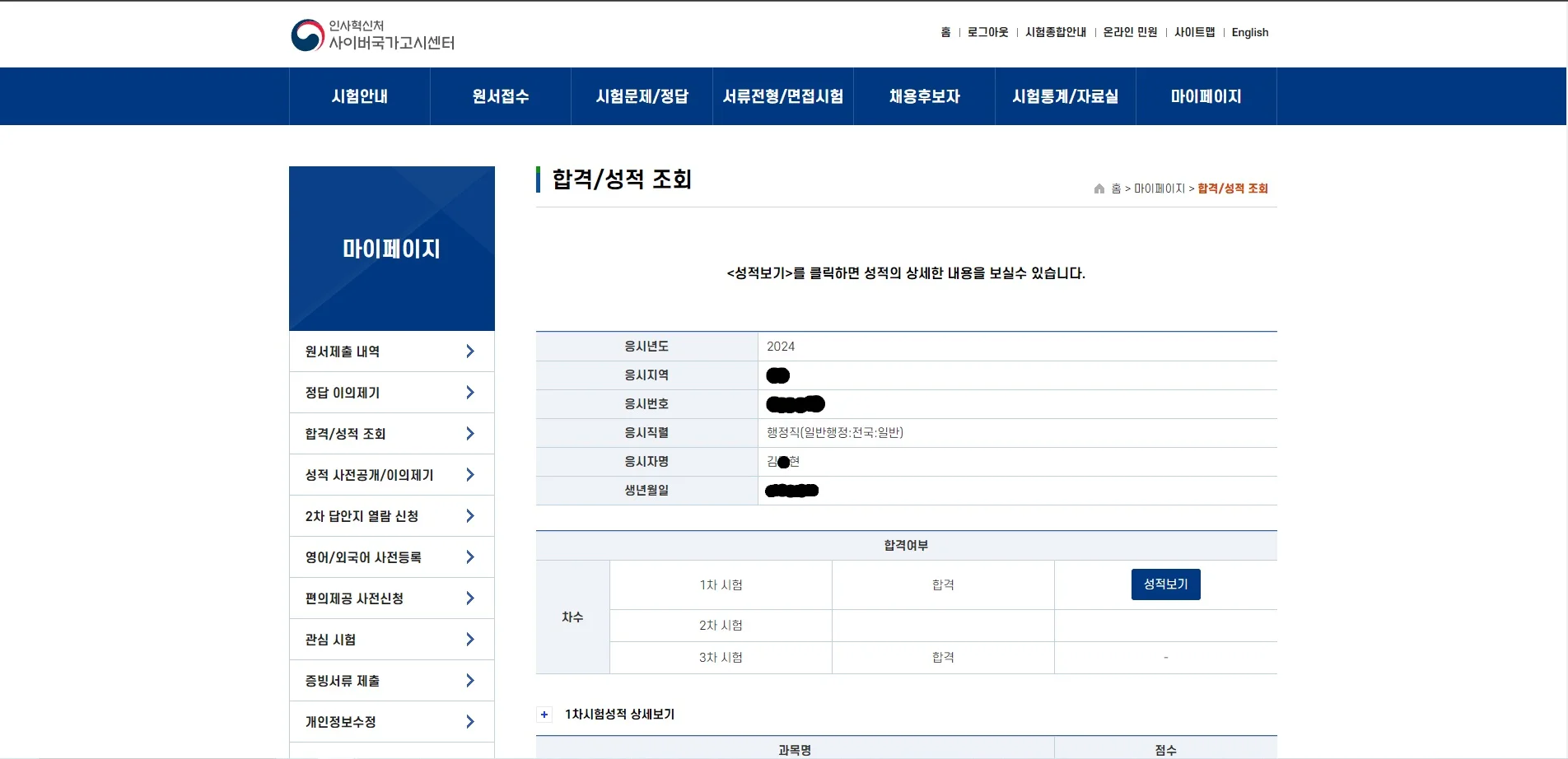Image resolution: width=1568 pixels, height=759 pixels.
Task: Click the 성적보기 button for 1차 시험
Action: [1166, 584]
